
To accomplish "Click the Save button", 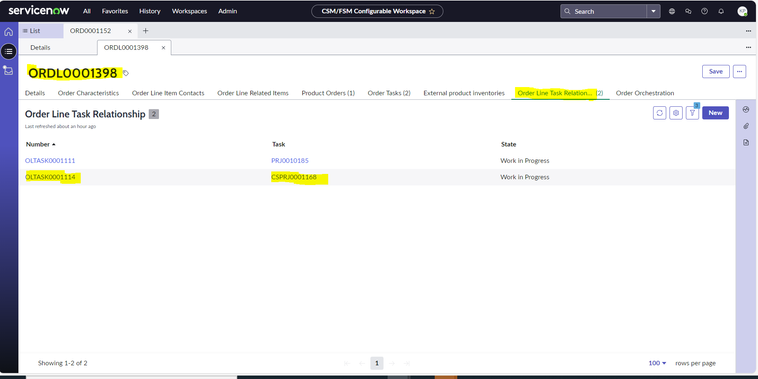I will tap(715, 72).
